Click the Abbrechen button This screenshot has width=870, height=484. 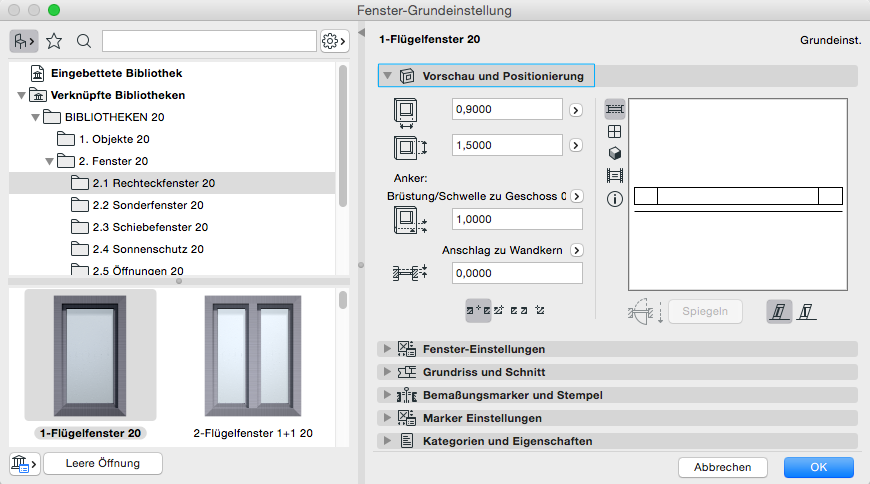pyautogui.click(x=722, y=467)
